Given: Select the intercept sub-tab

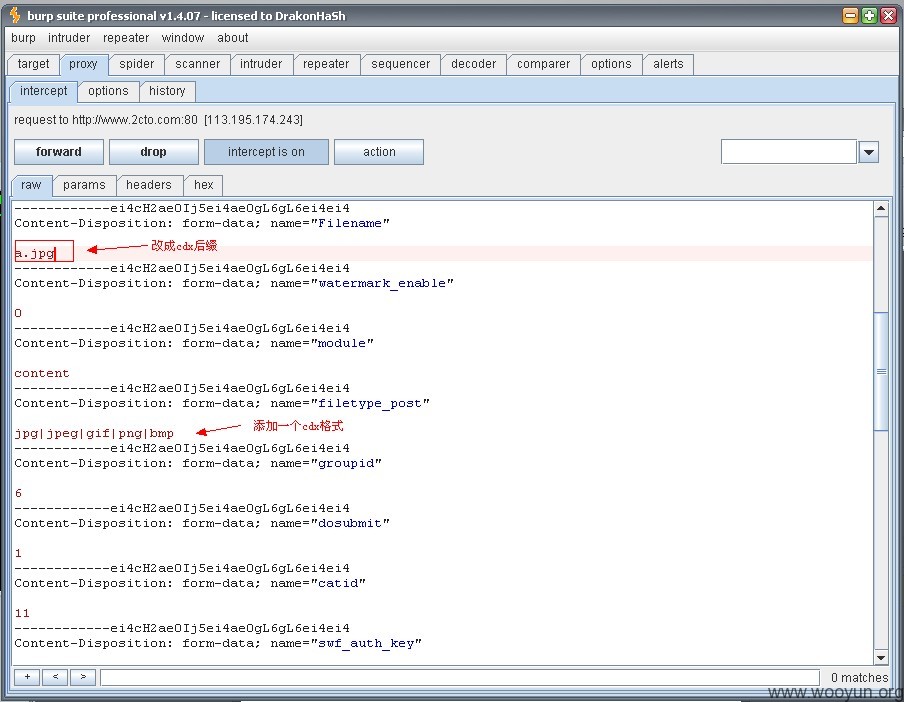Looking at the screenshot, I should click(43, 91).
